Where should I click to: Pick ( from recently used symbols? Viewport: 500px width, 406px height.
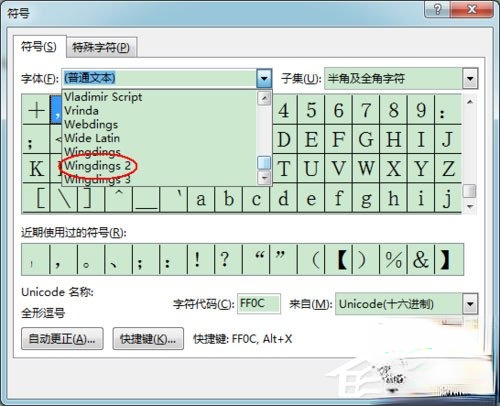(x=311, y=260)
